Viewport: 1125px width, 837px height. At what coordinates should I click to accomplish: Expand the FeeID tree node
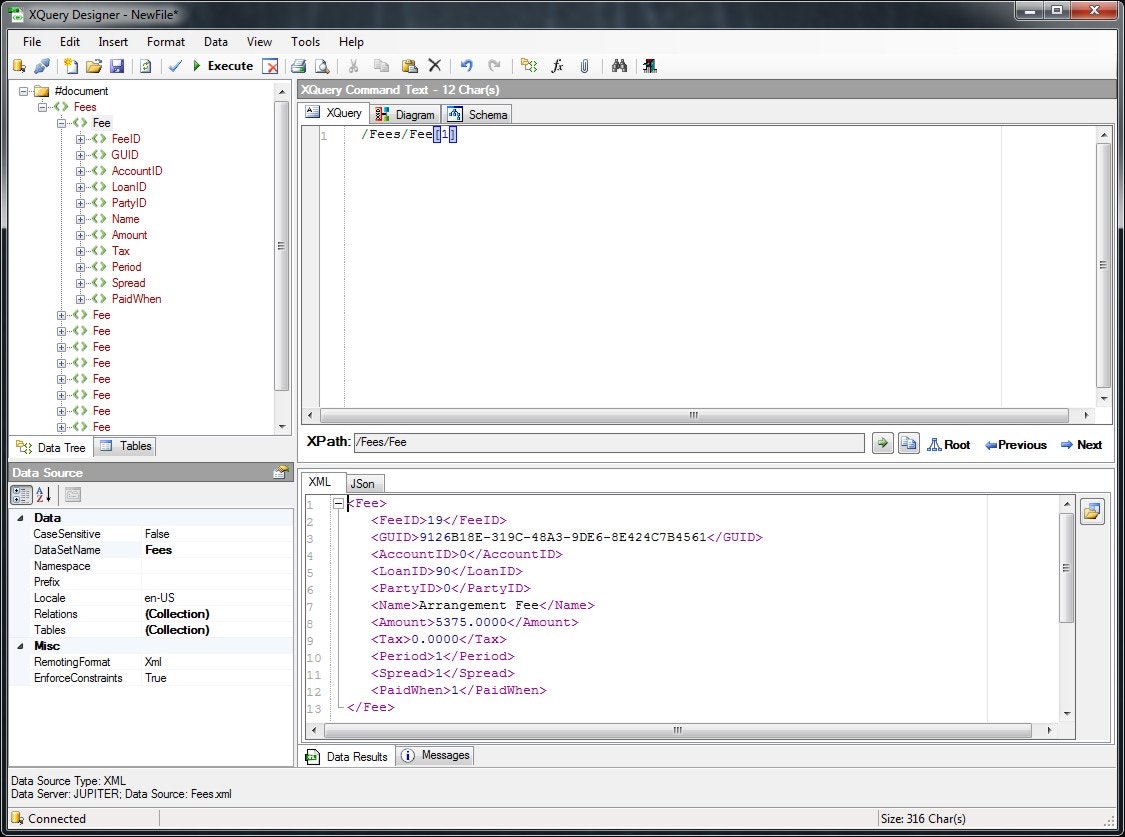tap(79, 138)
